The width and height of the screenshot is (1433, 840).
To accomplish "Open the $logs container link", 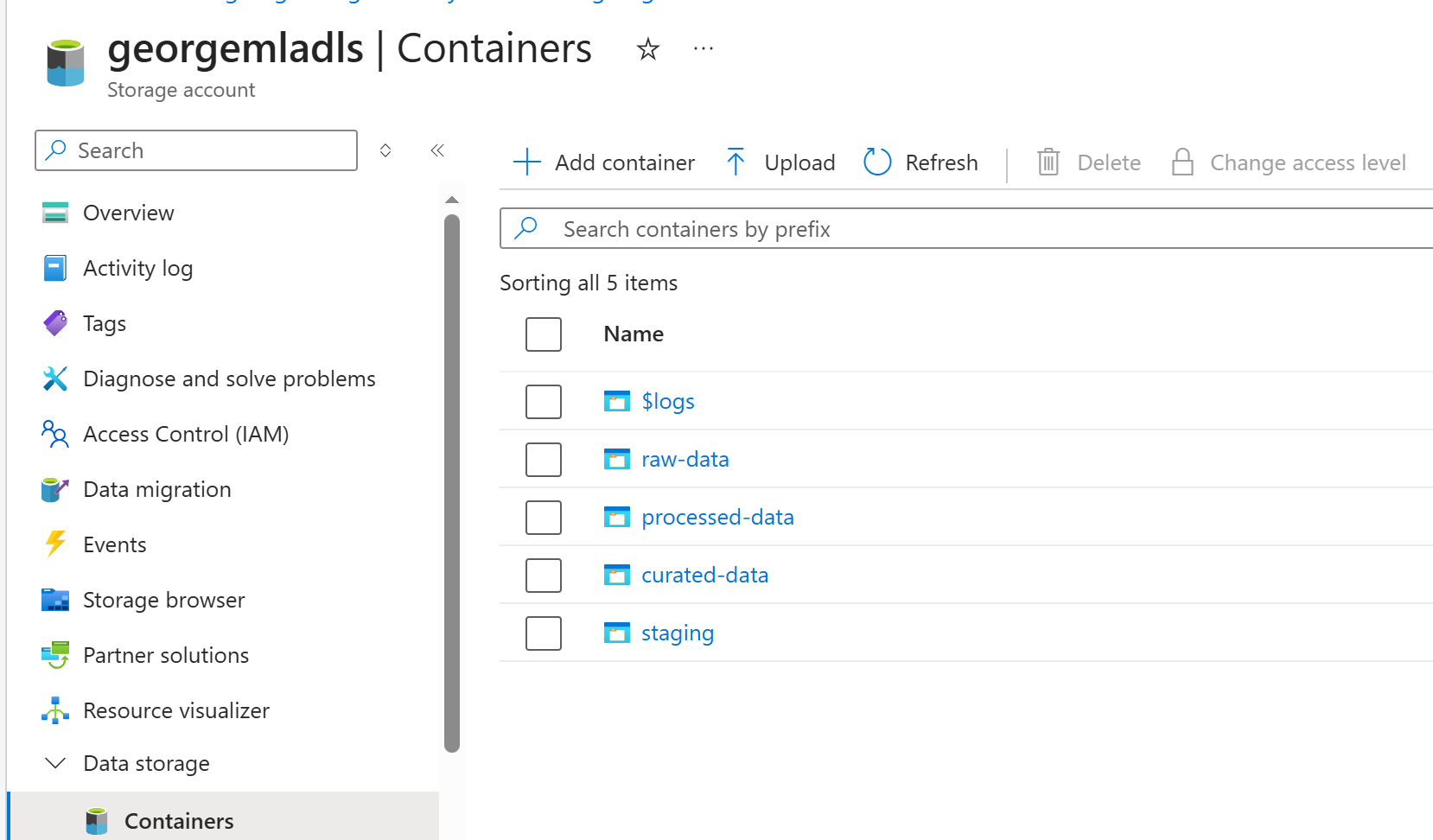I will [668, 401].
